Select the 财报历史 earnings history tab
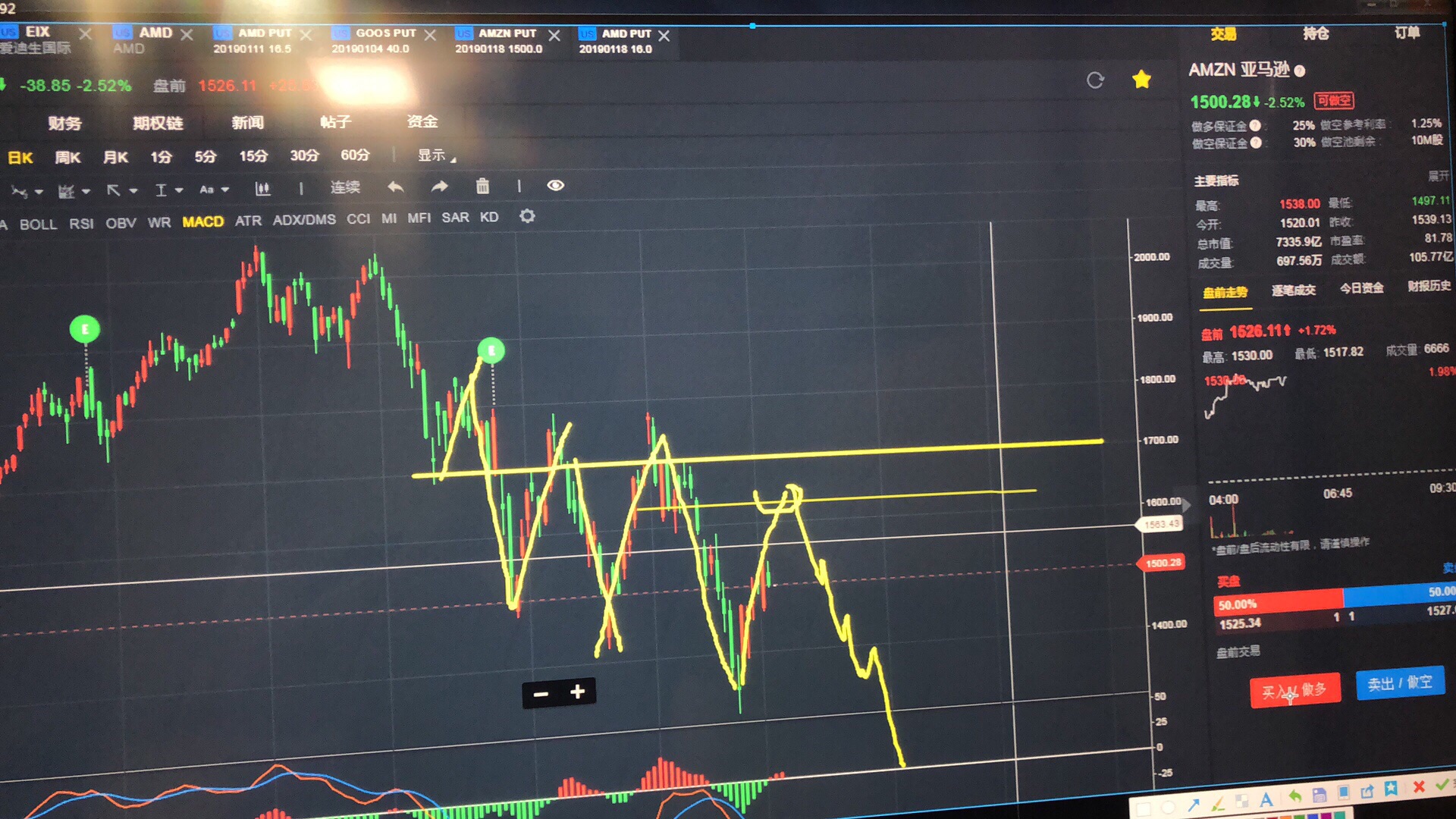 point(1429,286)
